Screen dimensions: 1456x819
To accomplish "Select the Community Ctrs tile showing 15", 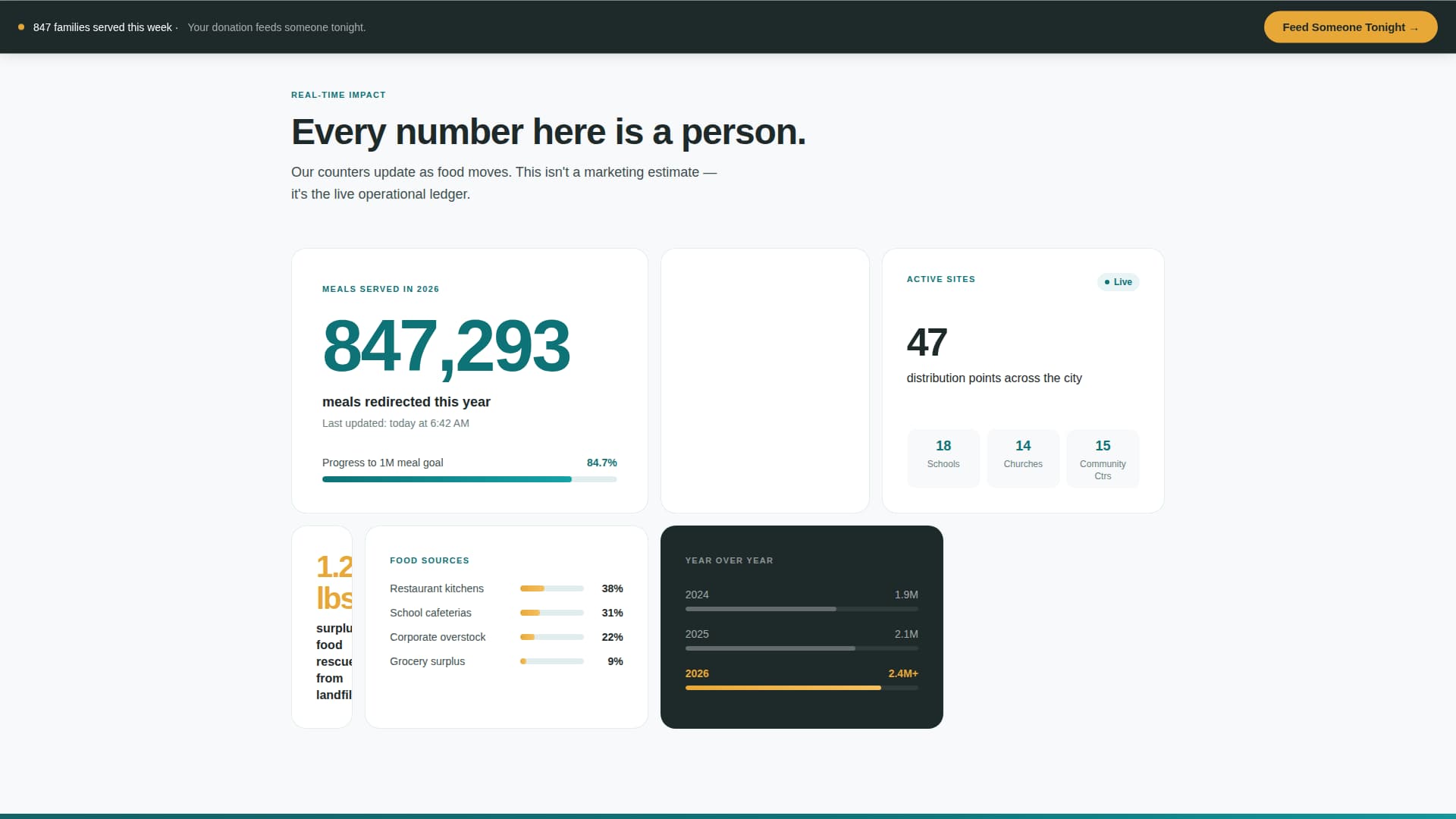I will [x=1103, y=458].
